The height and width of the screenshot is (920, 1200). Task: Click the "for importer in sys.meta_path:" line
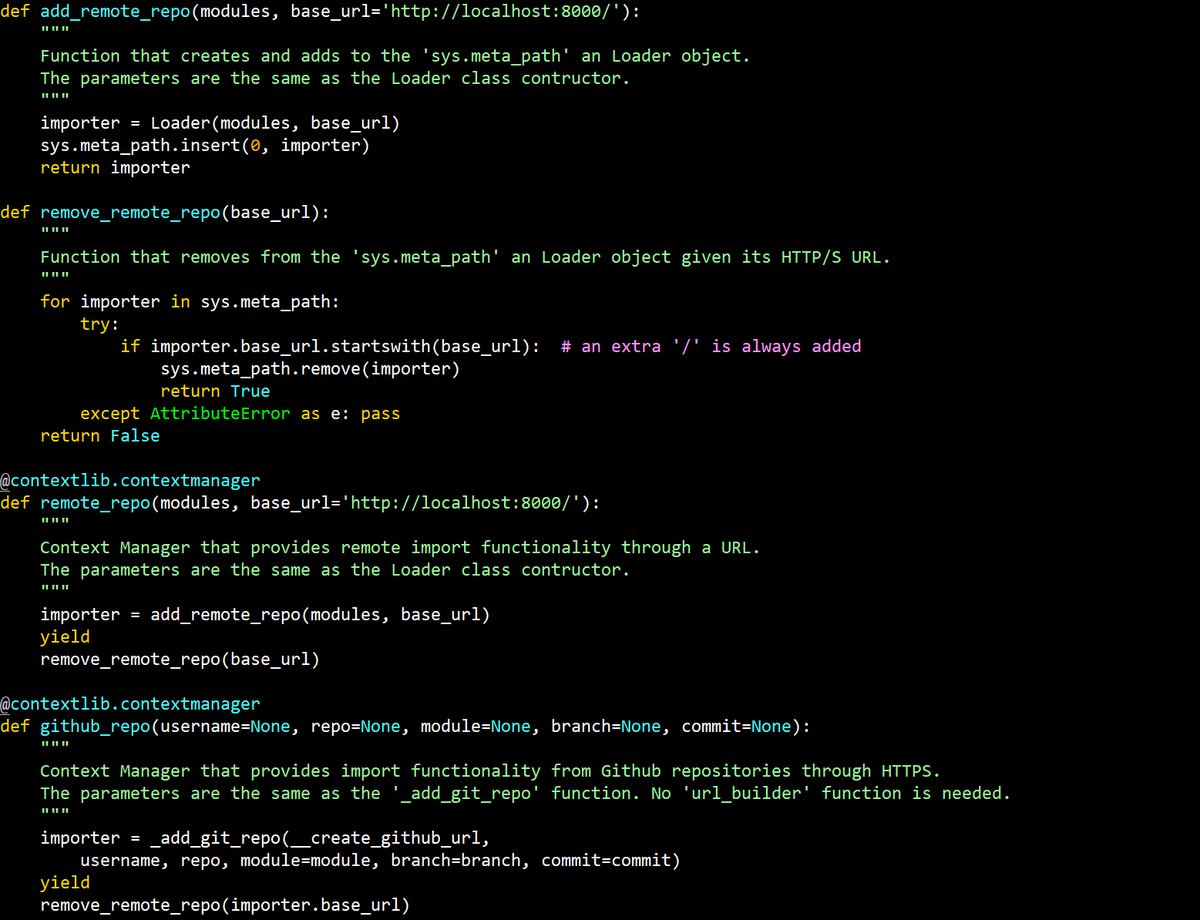tap(190, 301)
